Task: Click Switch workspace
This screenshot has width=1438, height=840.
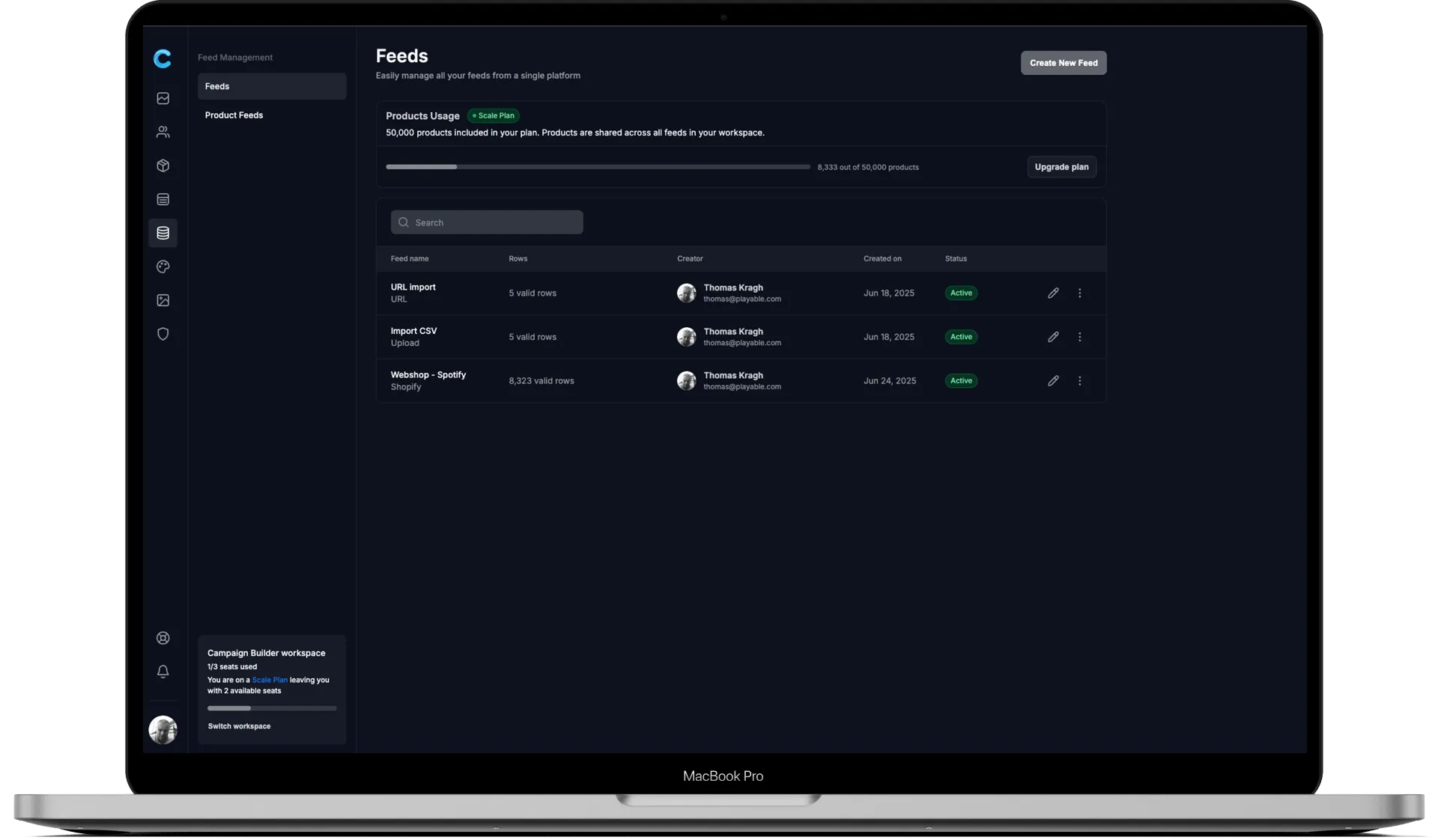Action: [239, 726]
